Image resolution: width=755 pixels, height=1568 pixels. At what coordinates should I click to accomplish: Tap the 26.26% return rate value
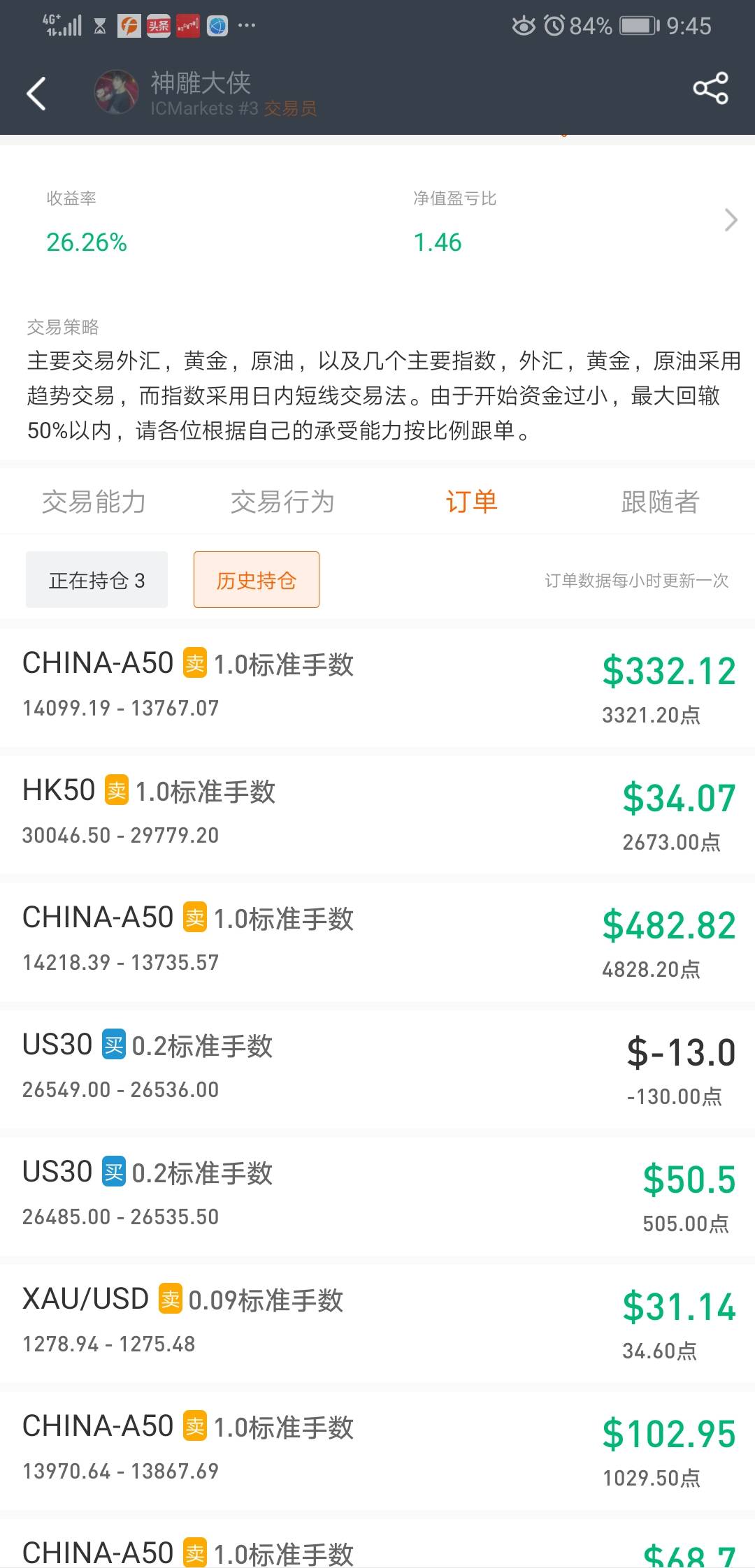point(87,242)
